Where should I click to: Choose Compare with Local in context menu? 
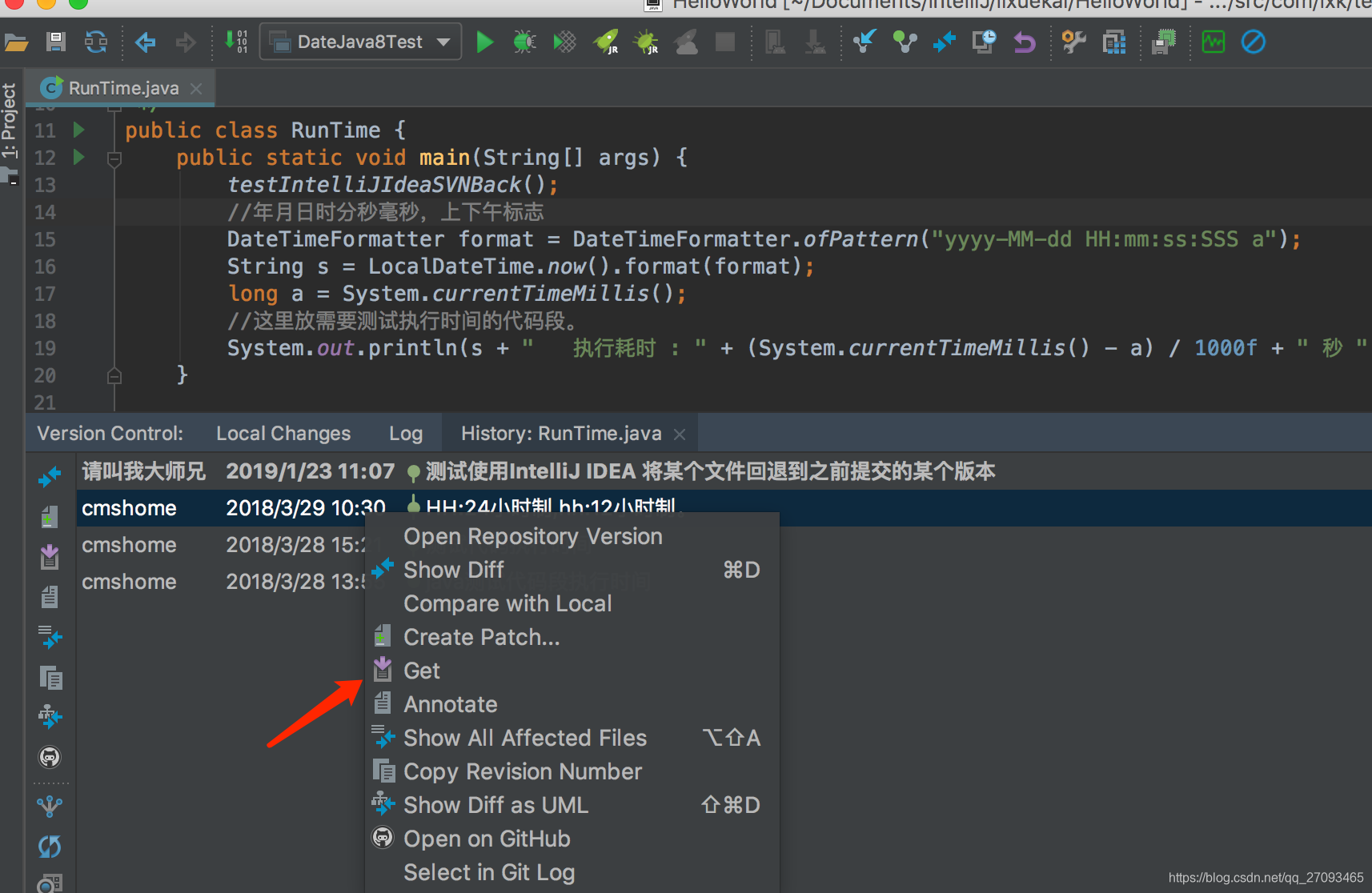[572, 603]
